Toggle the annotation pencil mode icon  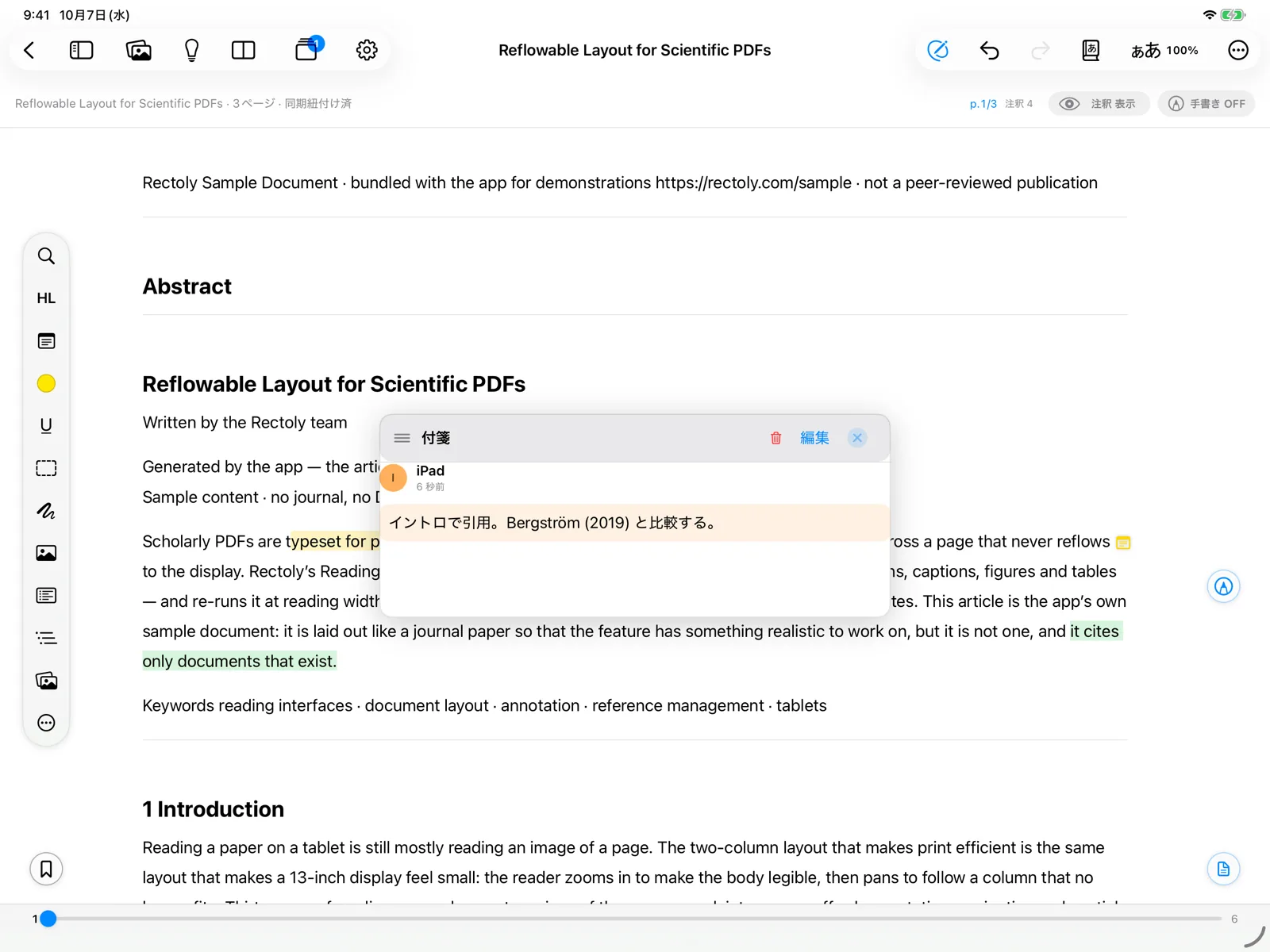click(x=938, y=51)
